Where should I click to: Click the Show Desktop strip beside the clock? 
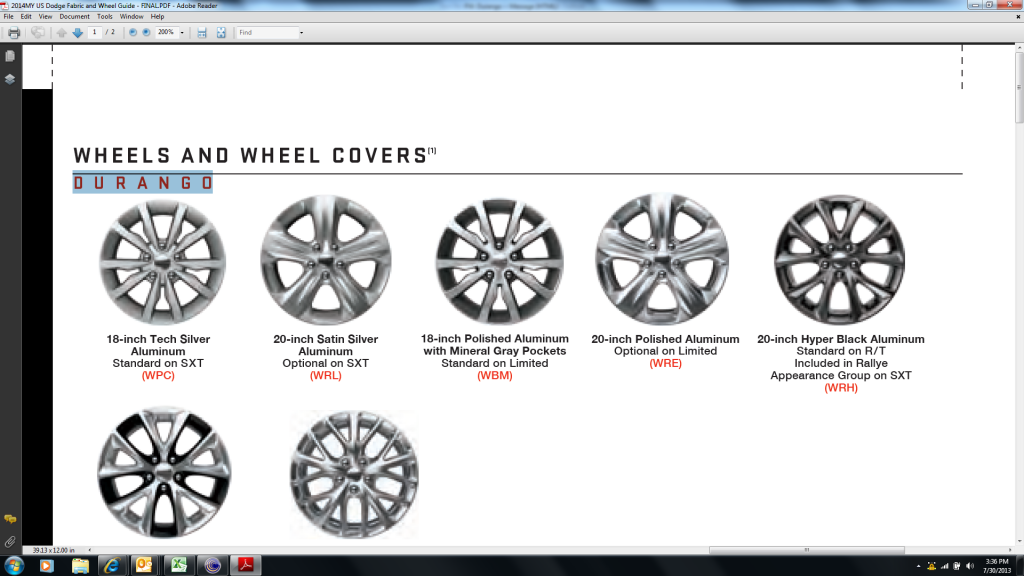click(1019, 566)
